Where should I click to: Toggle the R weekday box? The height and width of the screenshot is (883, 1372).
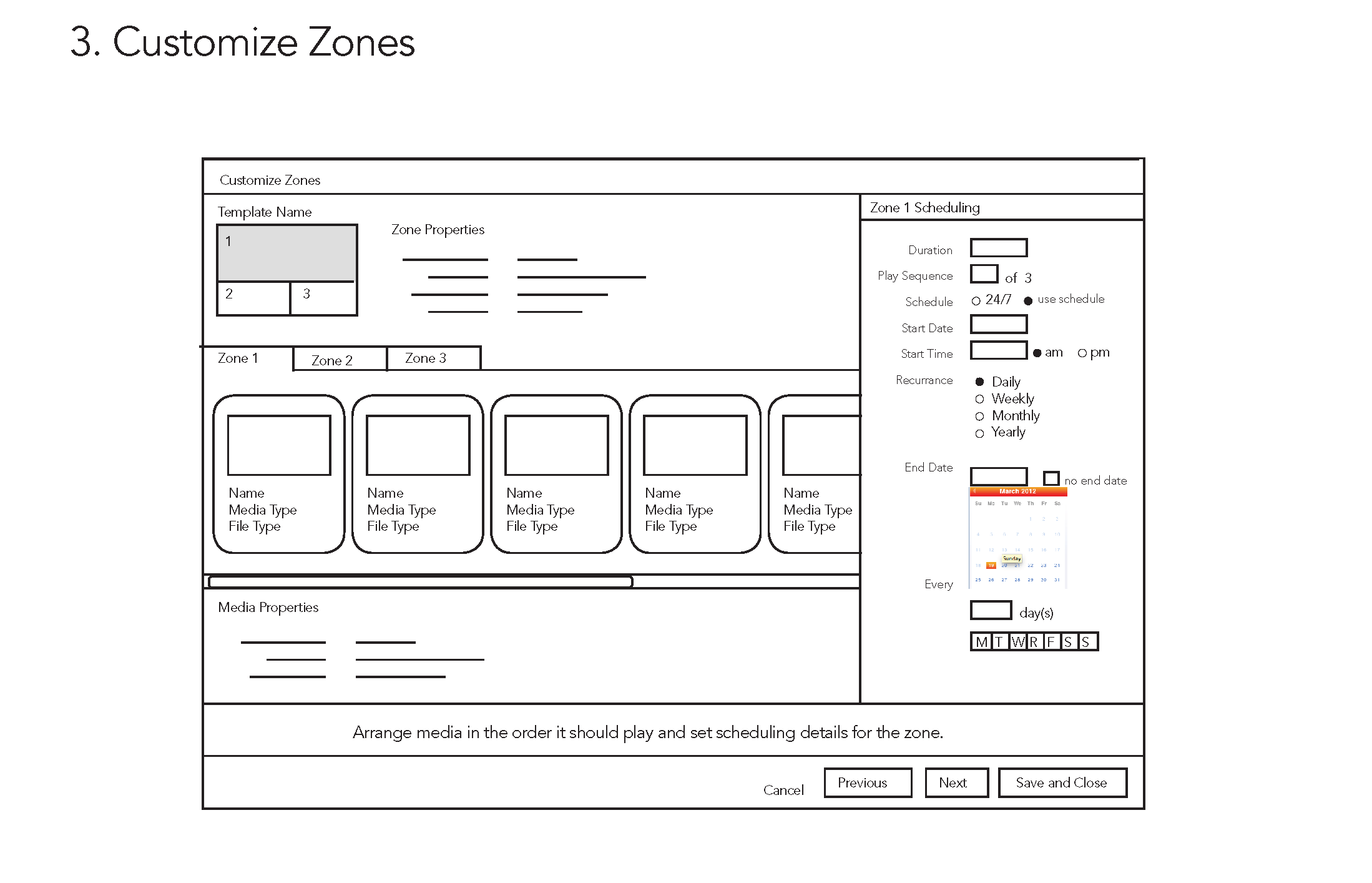(x=1034, y=642)
